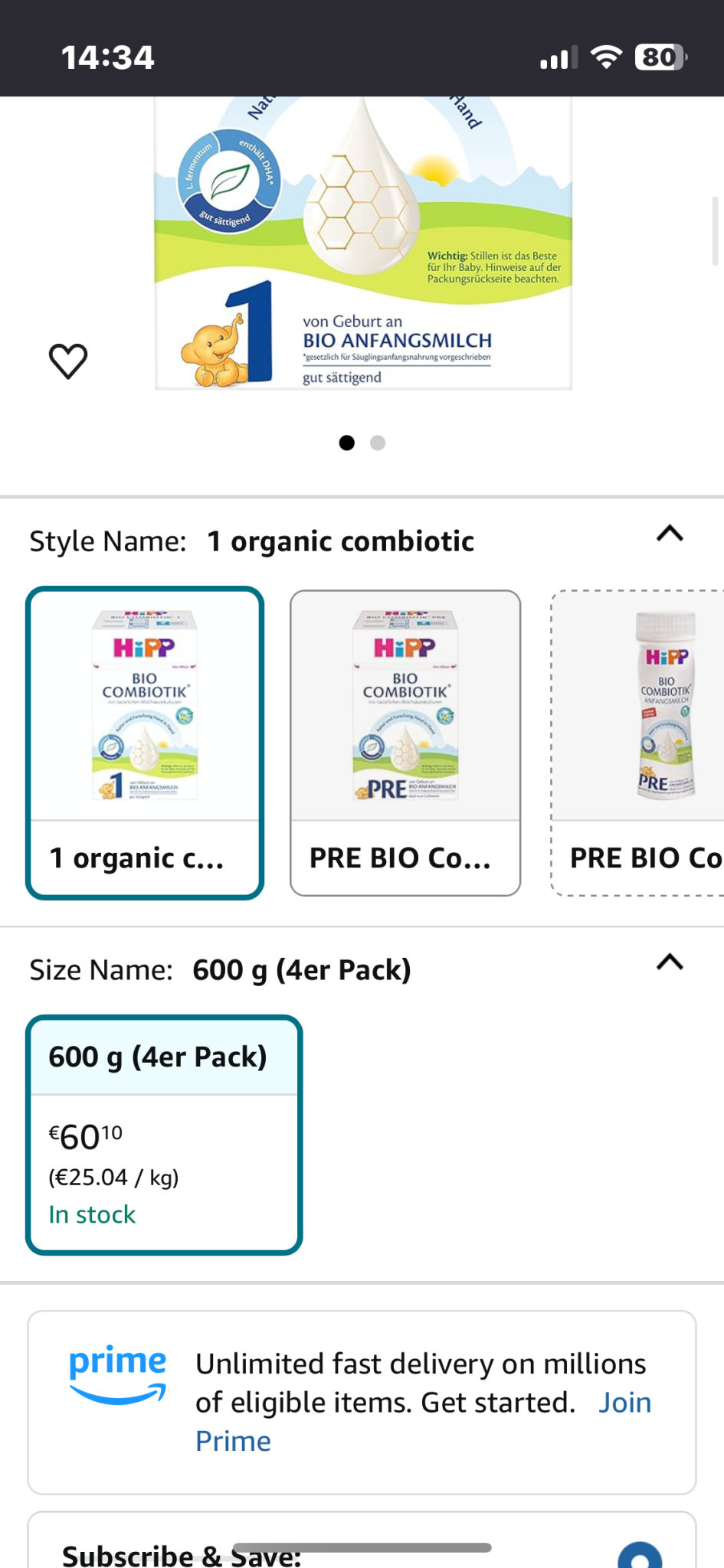Tap the HiPP product main image
The image size is (724, 1568).
363,243
